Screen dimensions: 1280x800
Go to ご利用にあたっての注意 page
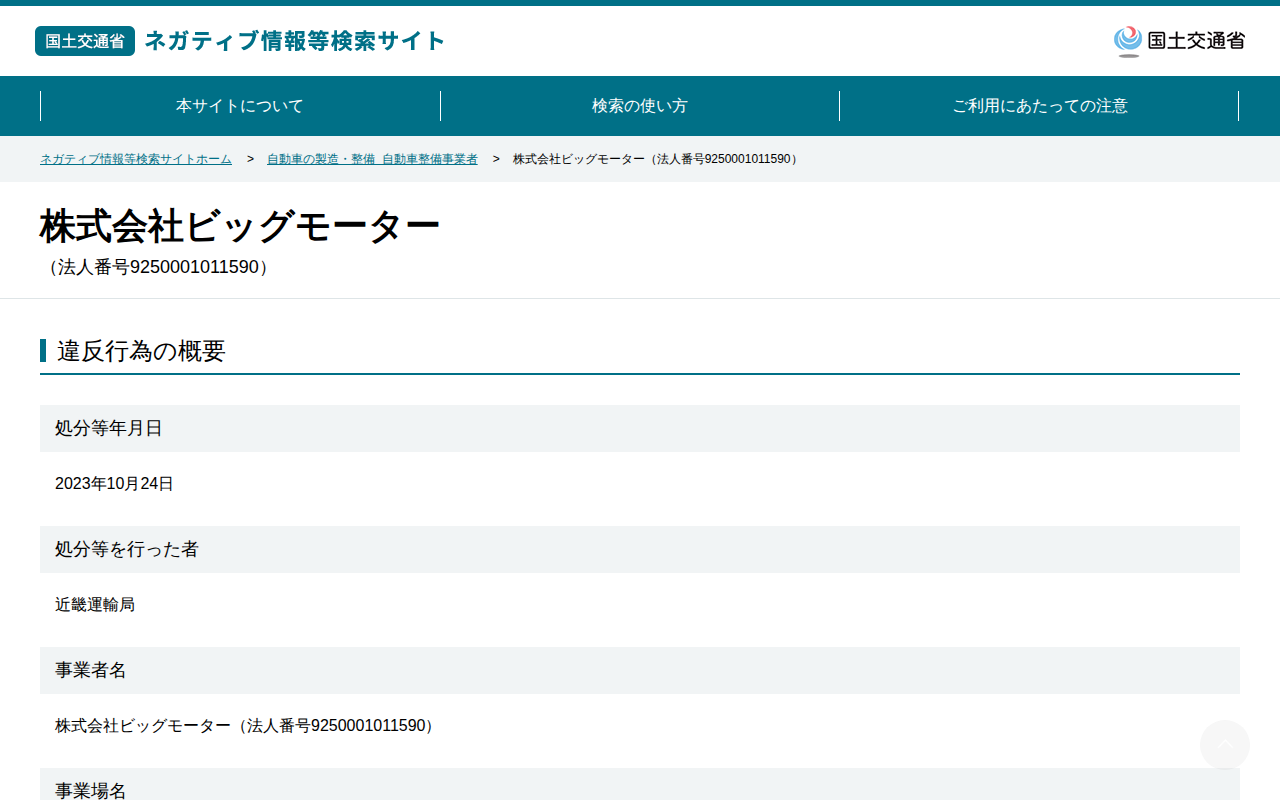pos(1039,106)
